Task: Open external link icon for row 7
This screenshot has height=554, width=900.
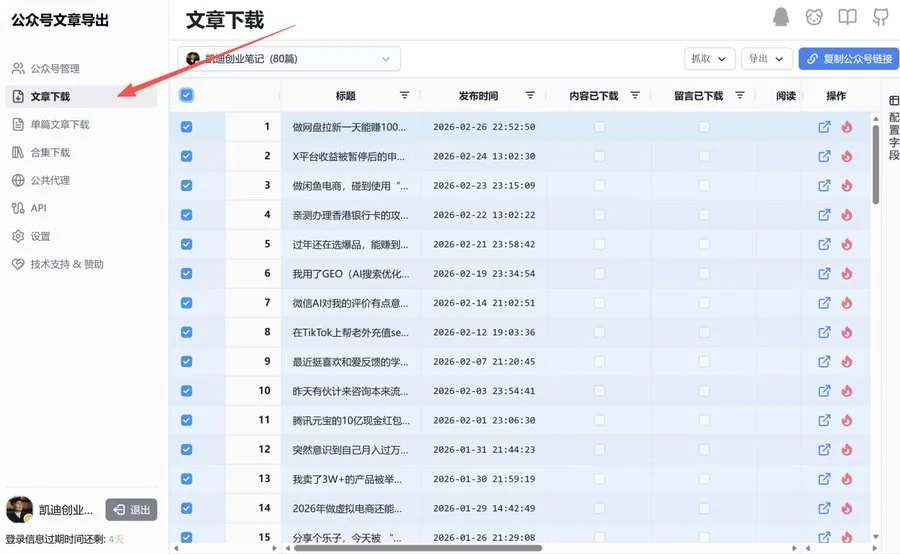Action: [x=824, y=303]
